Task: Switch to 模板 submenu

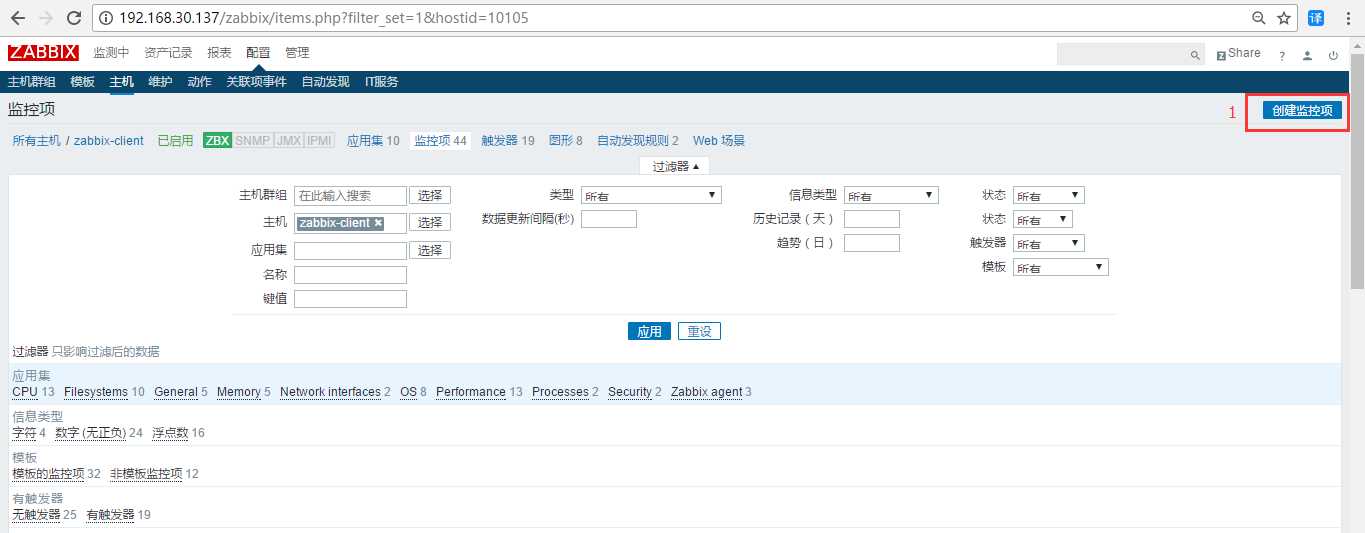Action: pos(83,82)
